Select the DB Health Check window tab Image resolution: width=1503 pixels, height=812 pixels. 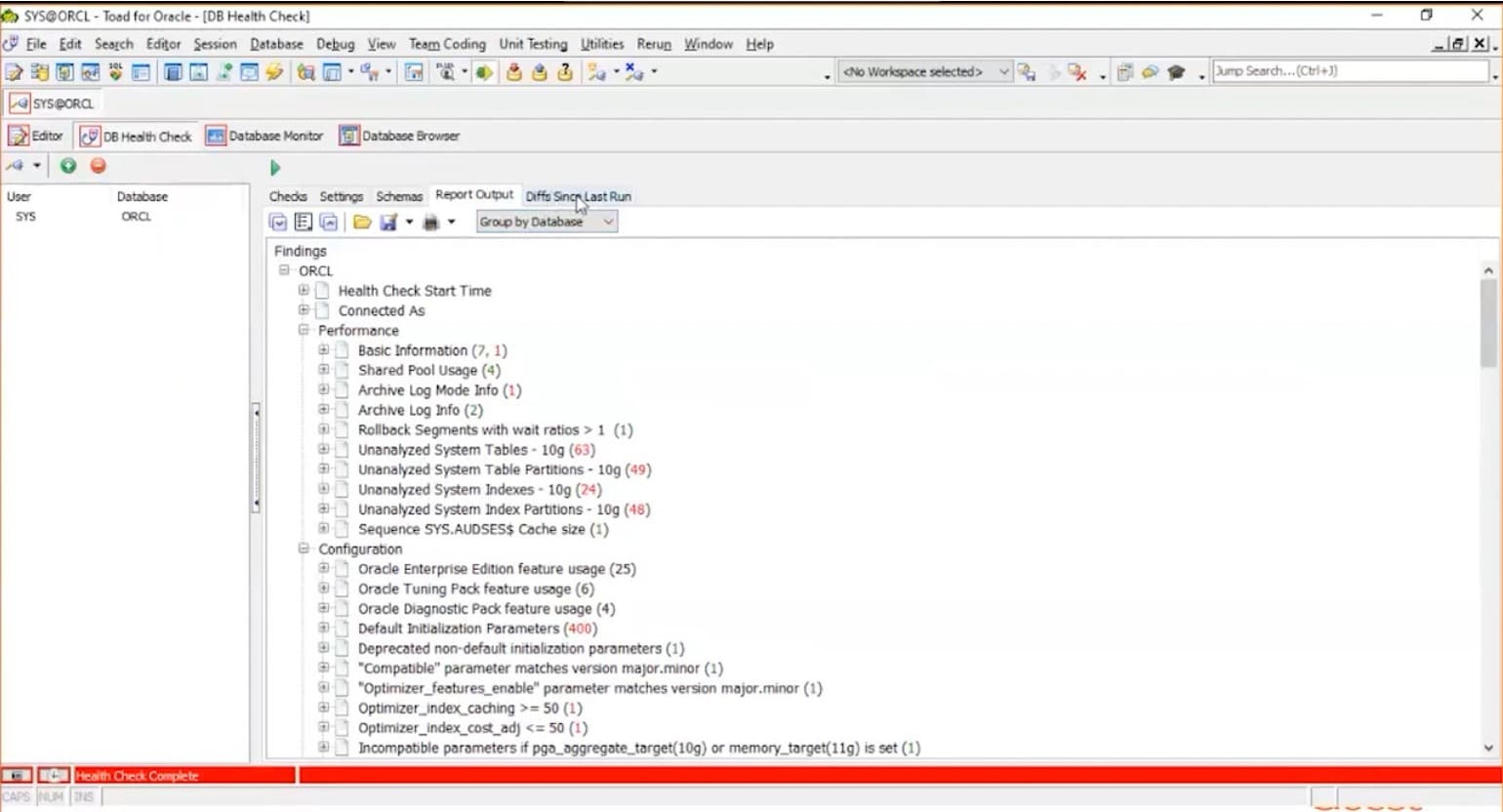(137, 136)
